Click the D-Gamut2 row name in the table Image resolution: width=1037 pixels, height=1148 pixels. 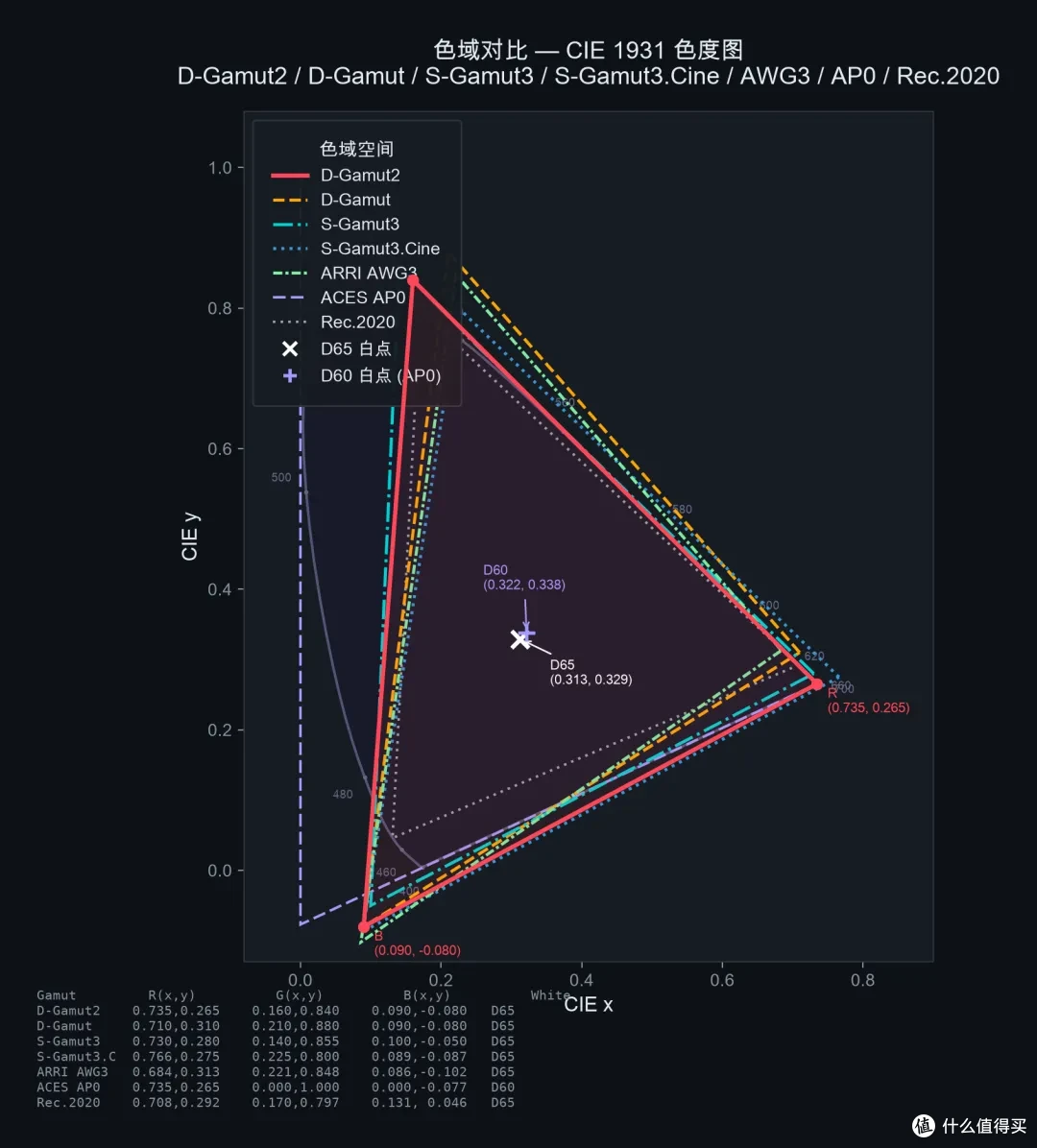[68, 1011]
